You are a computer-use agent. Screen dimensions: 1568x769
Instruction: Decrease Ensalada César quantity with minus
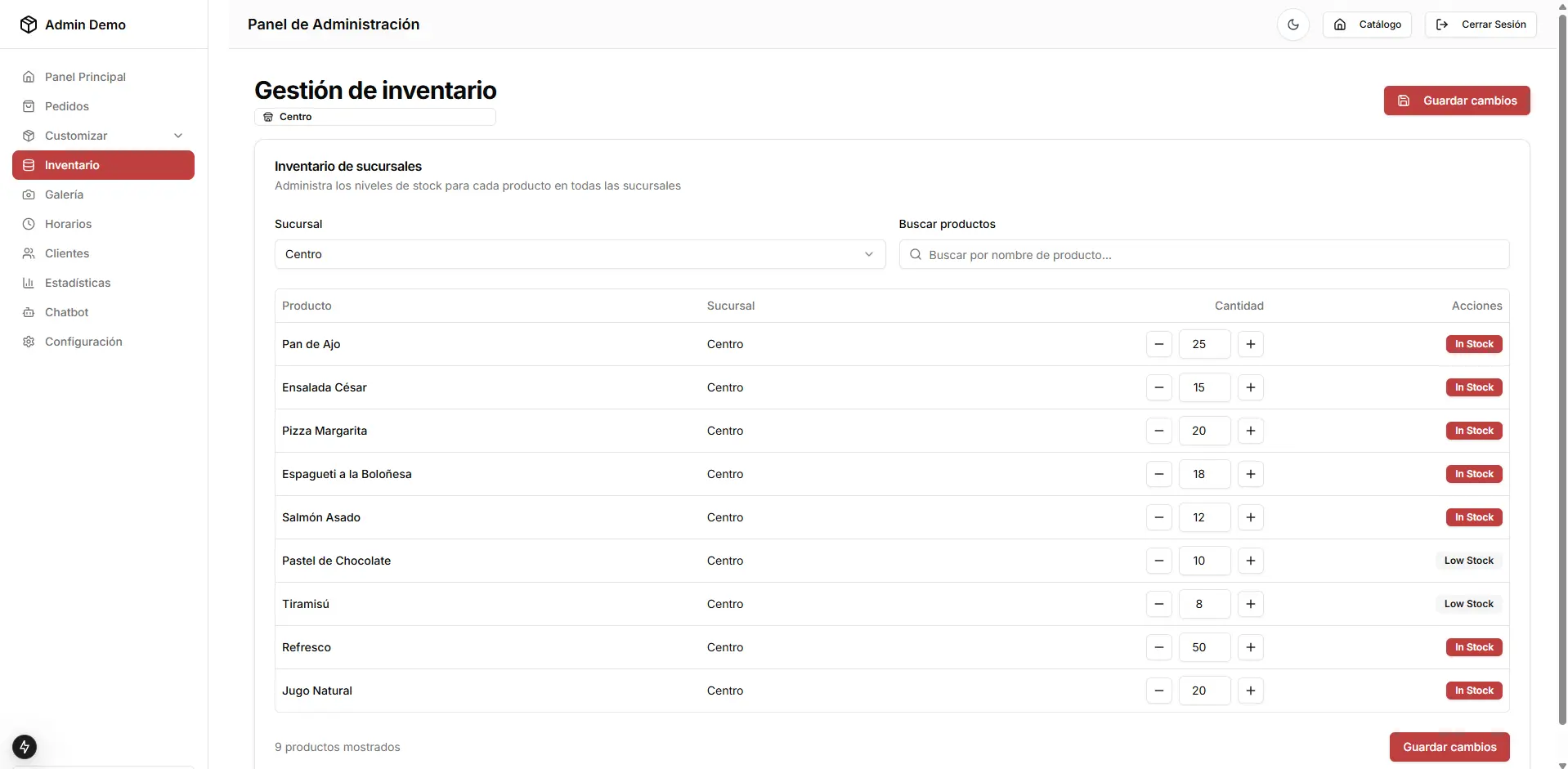pyautogui.click(x=1158, y=387)
